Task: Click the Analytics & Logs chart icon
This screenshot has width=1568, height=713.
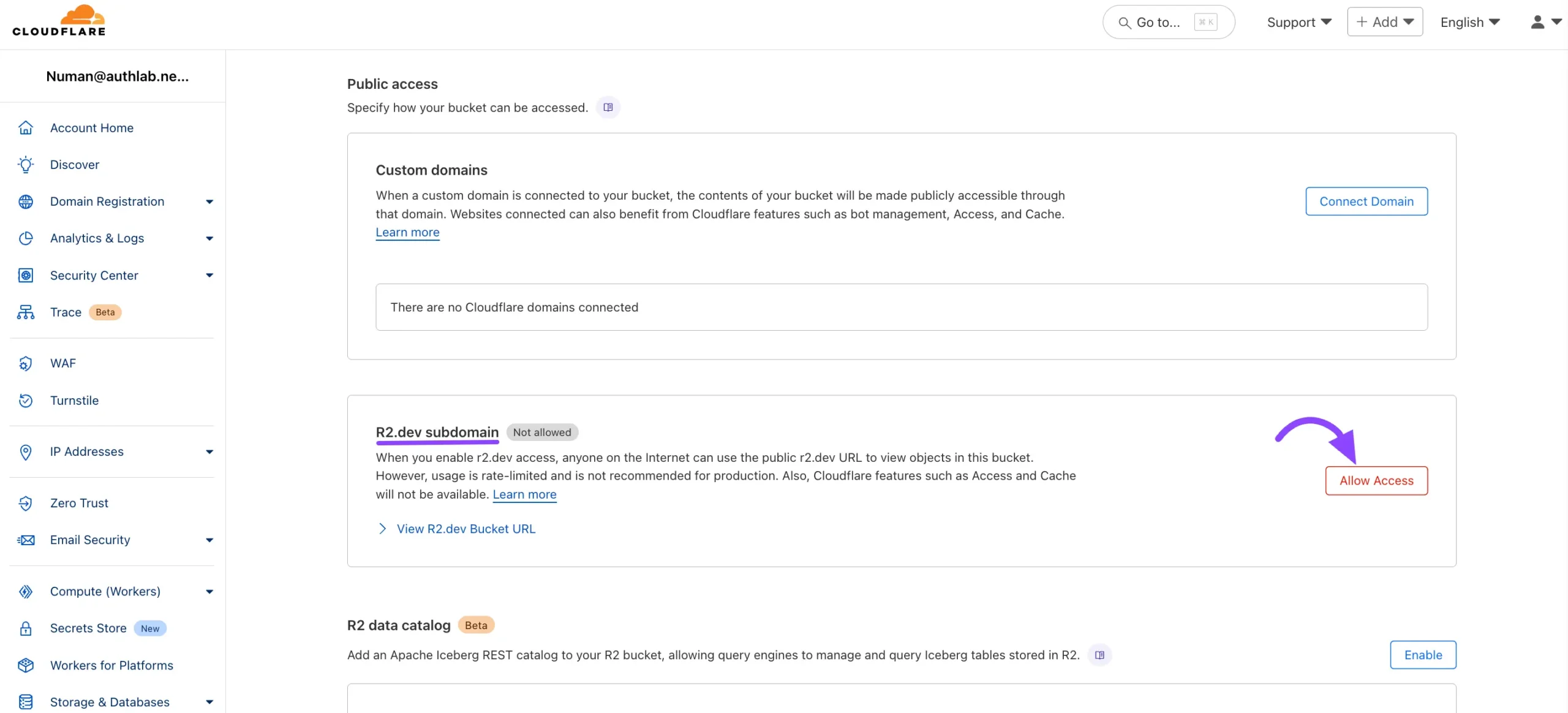Action: coord(26,238)
